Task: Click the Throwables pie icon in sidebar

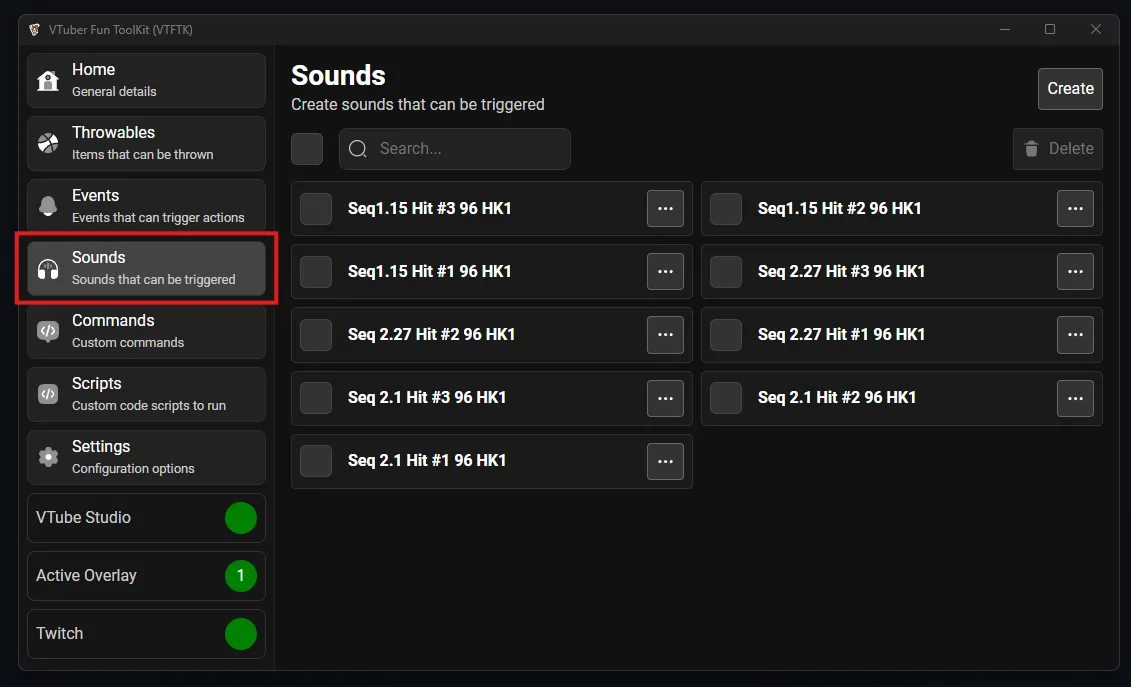Action: (48, 142)
